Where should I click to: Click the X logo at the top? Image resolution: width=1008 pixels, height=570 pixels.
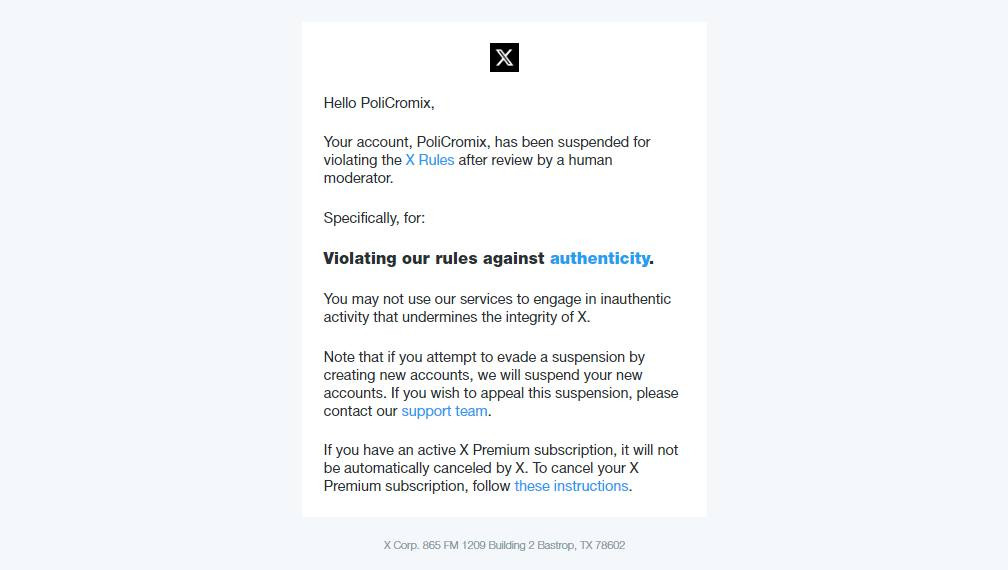coord(504,58)
